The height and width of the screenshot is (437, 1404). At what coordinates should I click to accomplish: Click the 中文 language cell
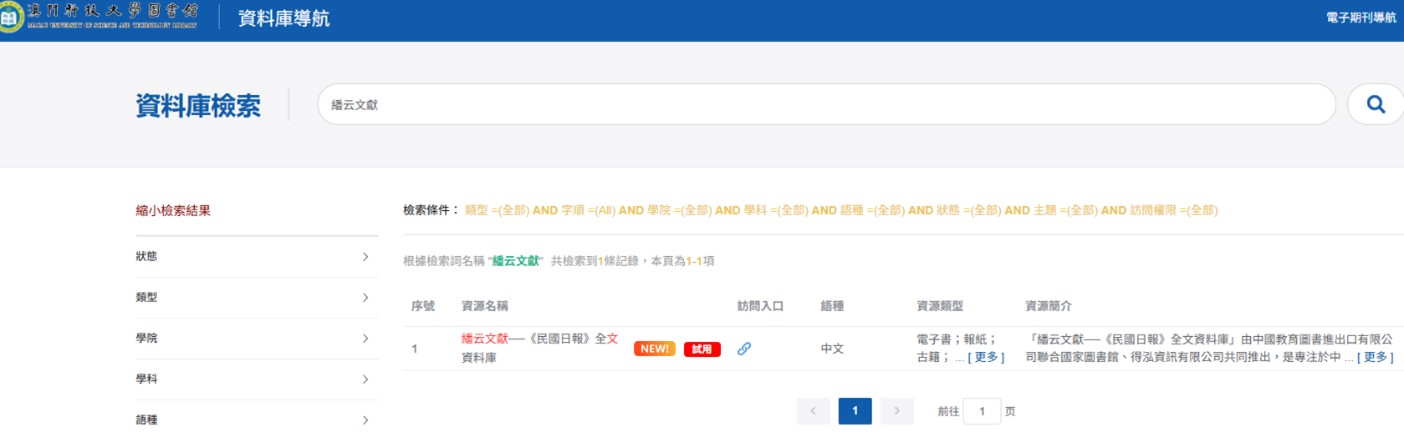(x=832, y=349)
